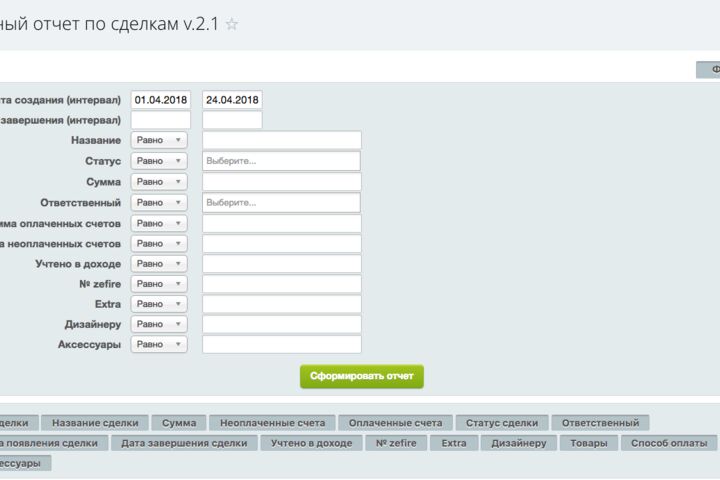The image size is (720, 480).
Task: Open the оплаченных счетов condition dropdown
Action: (159, 224)
